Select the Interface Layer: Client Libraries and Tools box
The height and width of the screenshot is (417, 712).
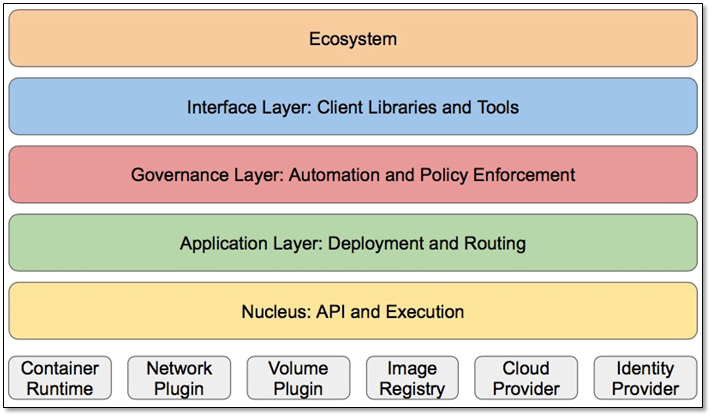click(x=353, y=107)
